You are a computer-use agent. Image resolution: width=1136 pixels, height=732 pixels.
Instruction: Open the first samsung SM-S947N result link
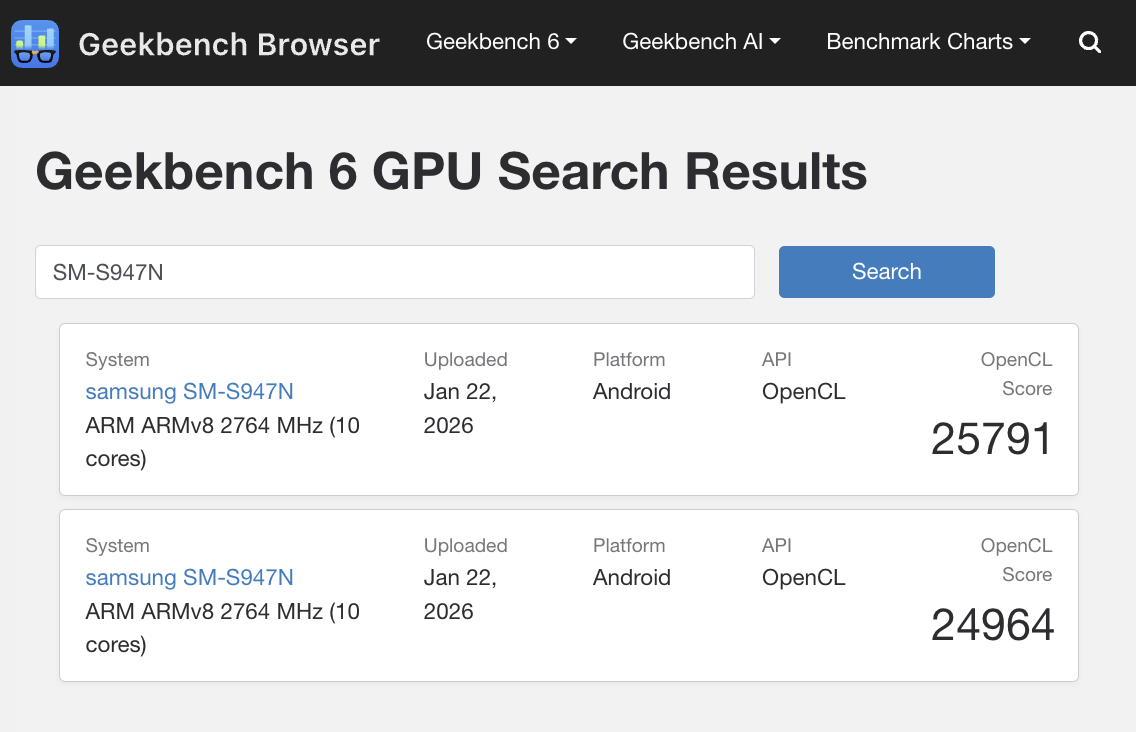coord(189,392)
